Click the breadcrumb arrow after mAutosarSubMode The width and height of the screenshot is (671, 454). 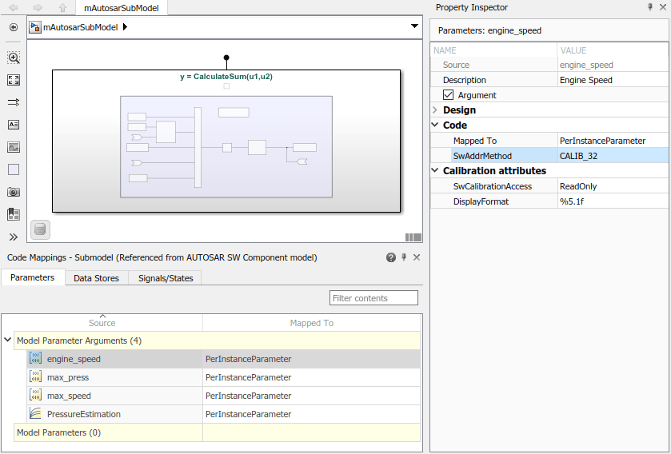[x=125, y=27]
